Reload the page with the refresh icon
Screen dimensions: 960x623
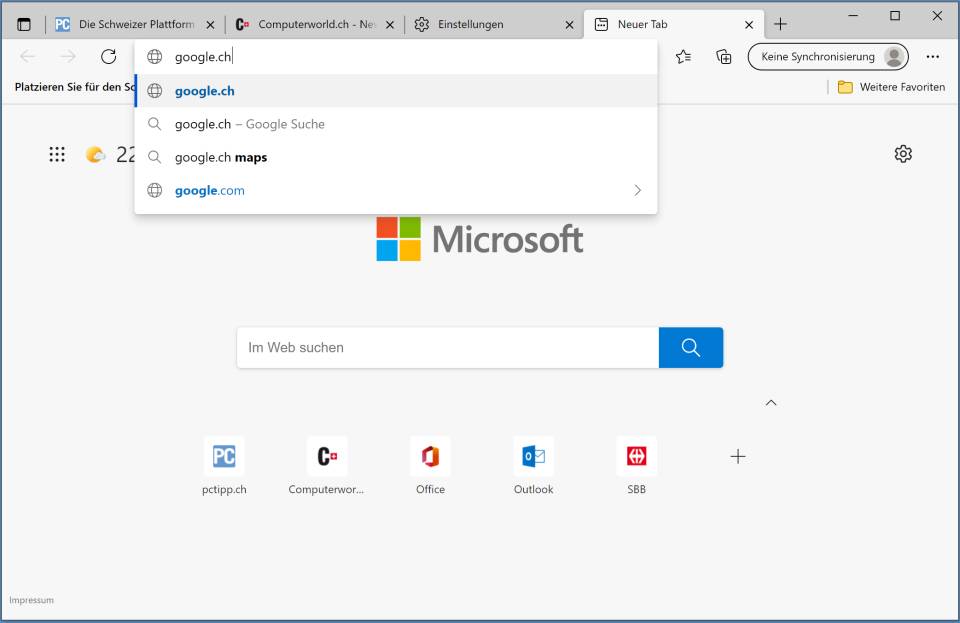point(108,56)
